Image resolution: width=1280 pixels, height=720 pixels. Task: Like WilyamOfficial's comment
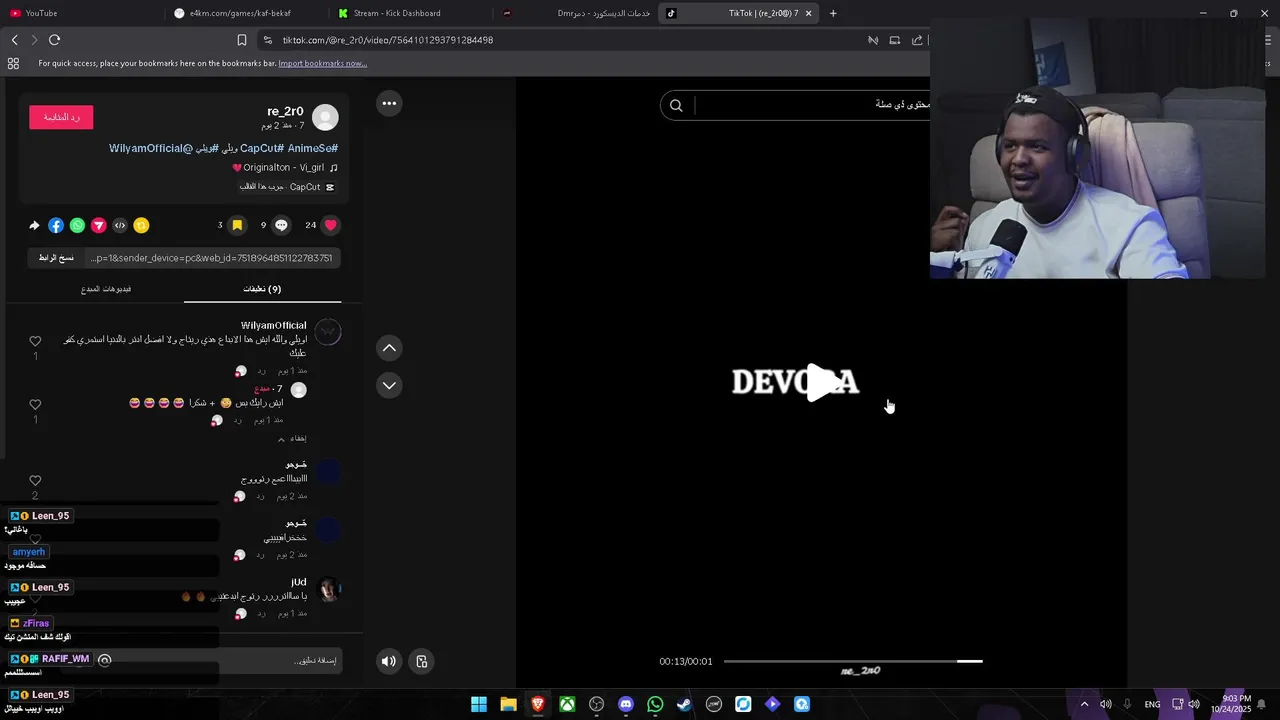pos(35,341)
